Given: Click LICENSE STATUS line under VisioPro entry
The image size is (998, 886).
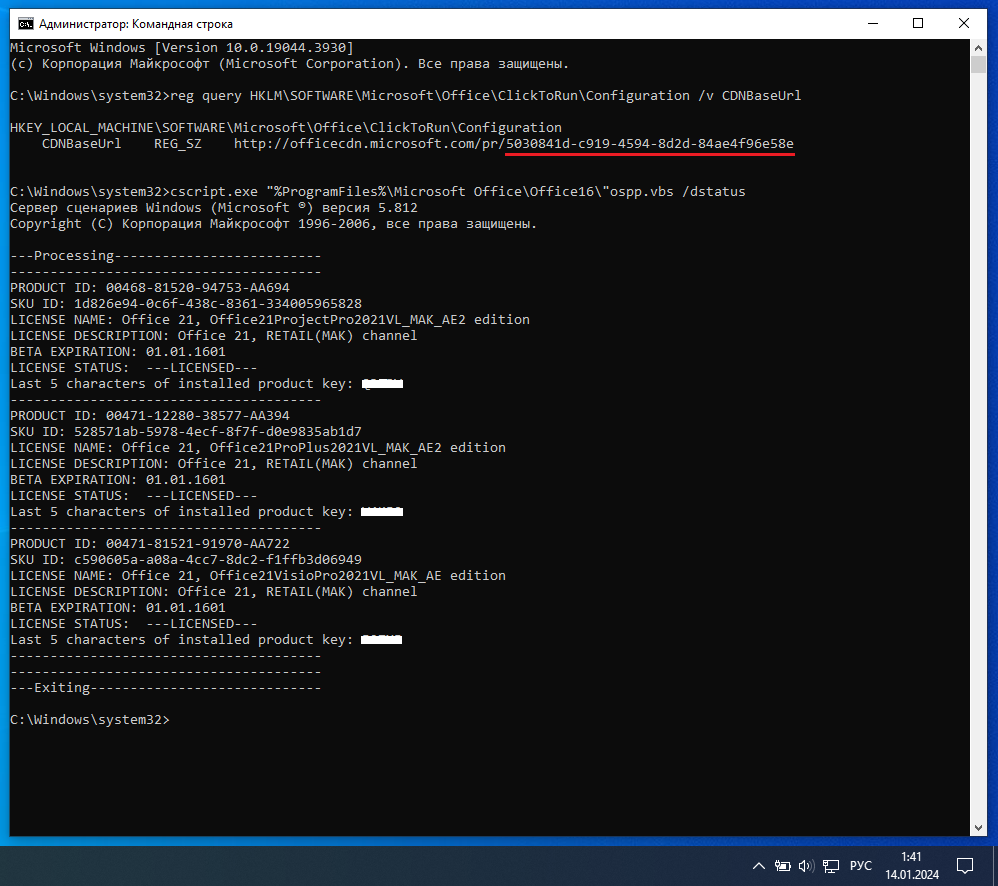Looking at the screenshot, I should coord(134,624).
